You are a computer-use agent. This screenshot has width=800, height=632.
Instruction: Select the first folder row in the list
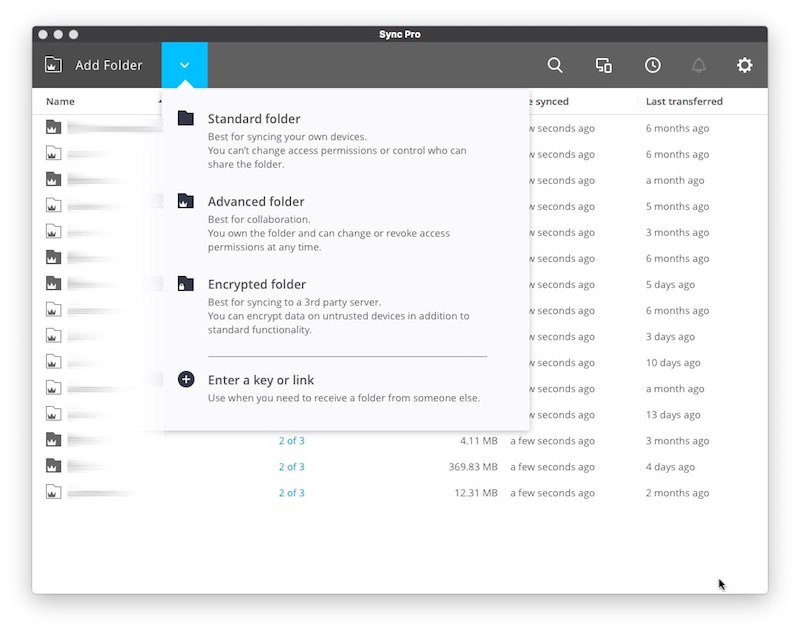(100, 128)
